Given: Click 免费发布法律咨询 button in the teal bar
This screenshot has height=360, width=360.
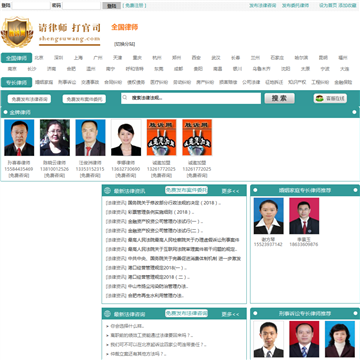Looking at the screenshot, I should [29, 99].
